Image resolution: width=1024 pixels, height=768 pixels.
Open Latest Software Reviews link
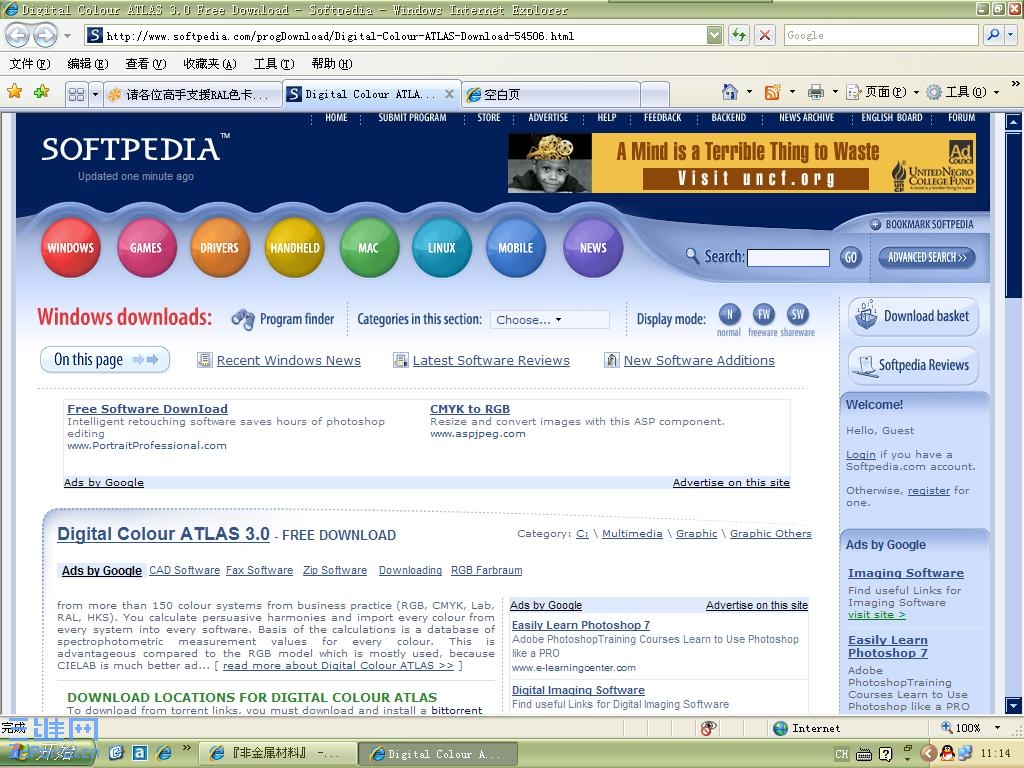[x=491, y=360]
